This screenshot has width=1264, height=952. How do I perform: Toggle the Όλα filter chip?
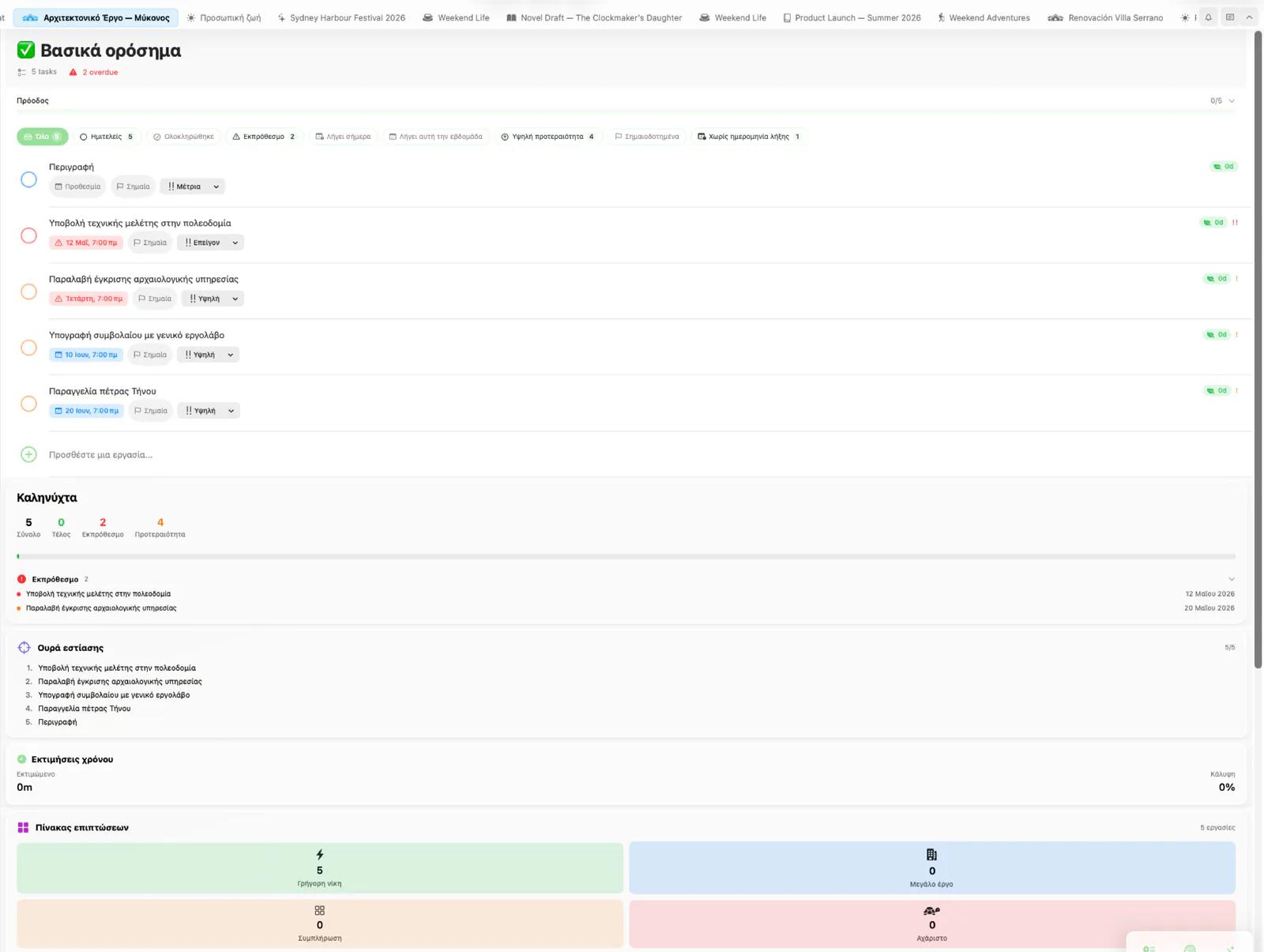(43, 137)
